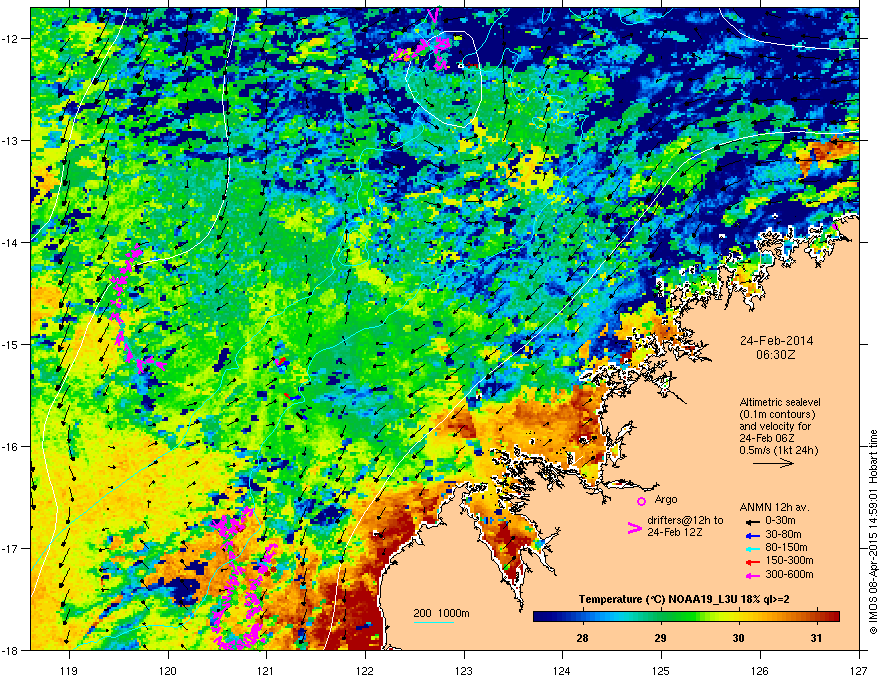Click the latitude axis label '-14'
Screen dimensions: 880x680
[10, 242]
